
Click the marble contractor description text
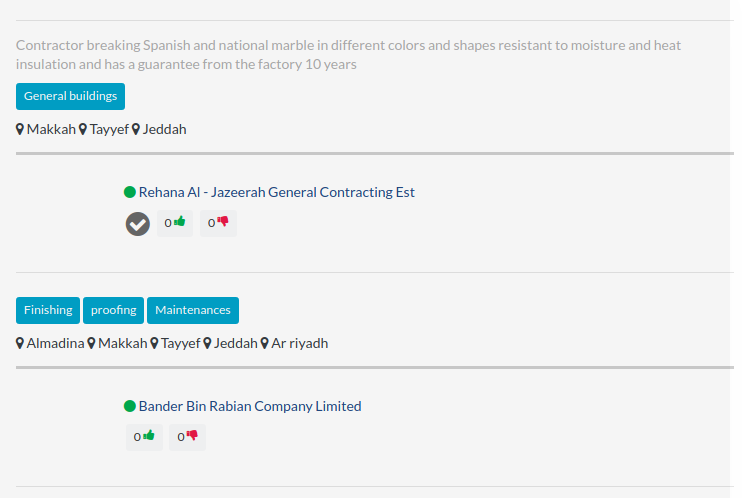point(348,55)
